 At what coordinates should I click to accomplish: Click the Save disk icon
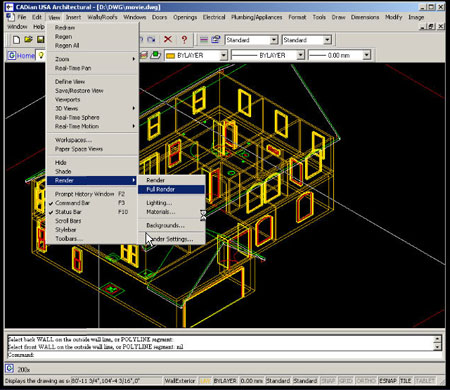40,40
